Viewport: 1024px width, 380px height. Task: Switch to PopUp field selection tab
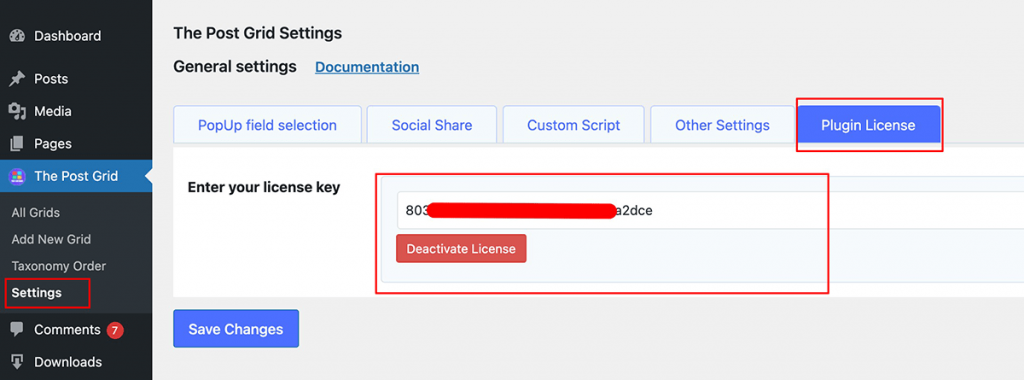point(267,125)
